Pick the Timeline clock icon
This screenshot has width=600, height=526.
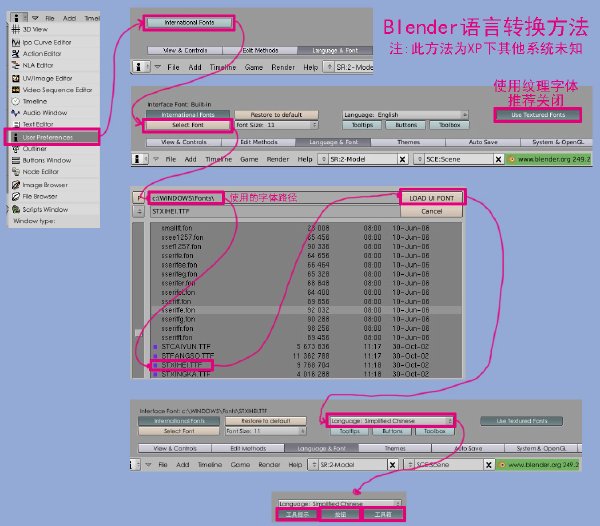(16, 101)
